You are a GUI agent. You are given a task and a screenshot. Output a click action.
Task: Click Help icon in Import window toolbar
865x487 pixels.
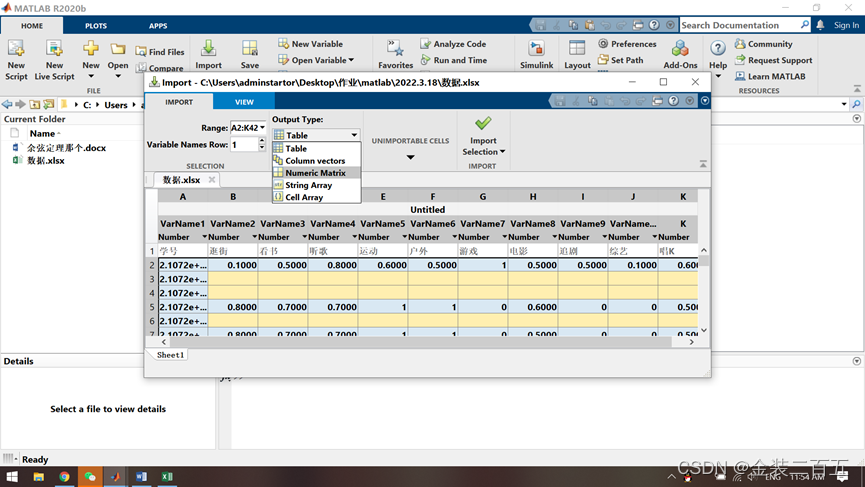(x=673, y=101)
